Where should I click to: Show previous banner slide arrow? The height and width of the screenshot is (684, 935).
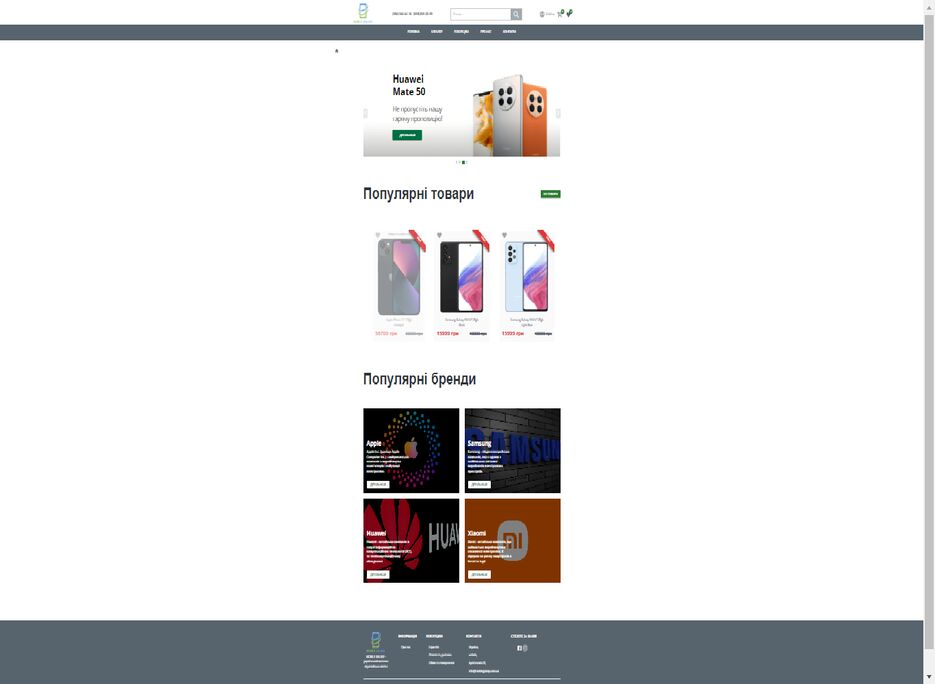click(366, 113)
